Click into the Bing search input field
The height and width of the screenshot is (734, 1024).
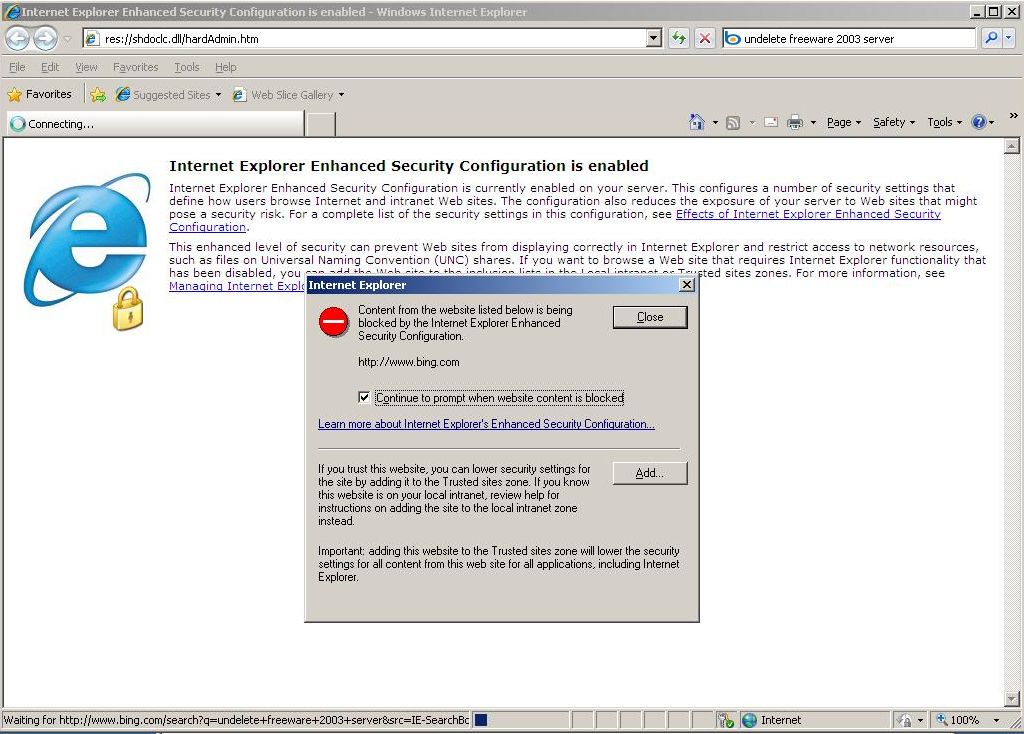coord(855,39)
